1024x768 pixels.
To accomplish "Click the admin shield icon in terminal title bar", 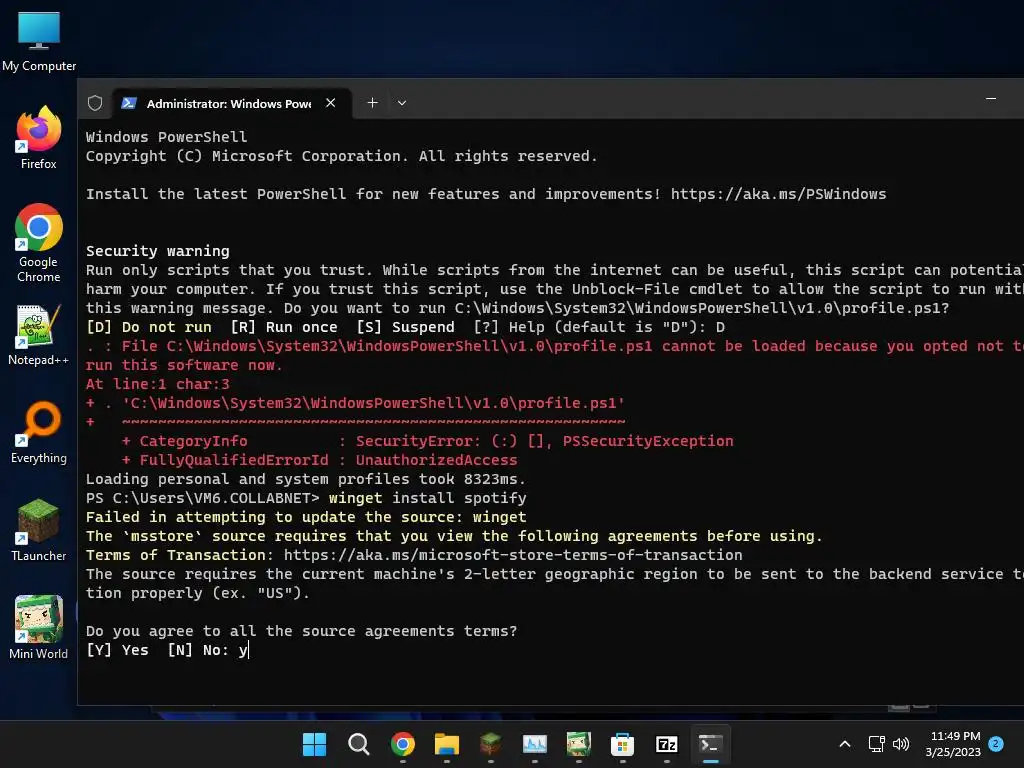I will click(x=95, y=103).
